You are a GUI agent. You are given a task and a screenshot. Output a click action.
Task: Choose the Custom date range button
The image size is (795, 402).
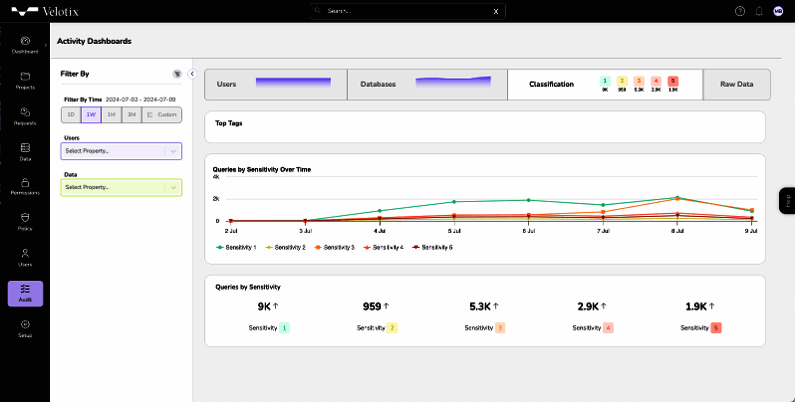point(162,115)
